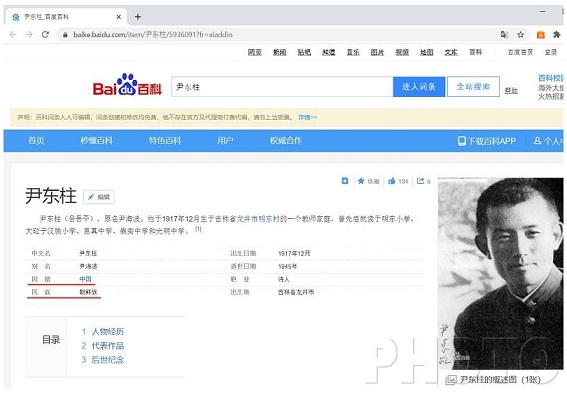Click 尹东柱的概述图 caption
The height and width of the screenshot is (395, 567).
[x=500, y=380]
